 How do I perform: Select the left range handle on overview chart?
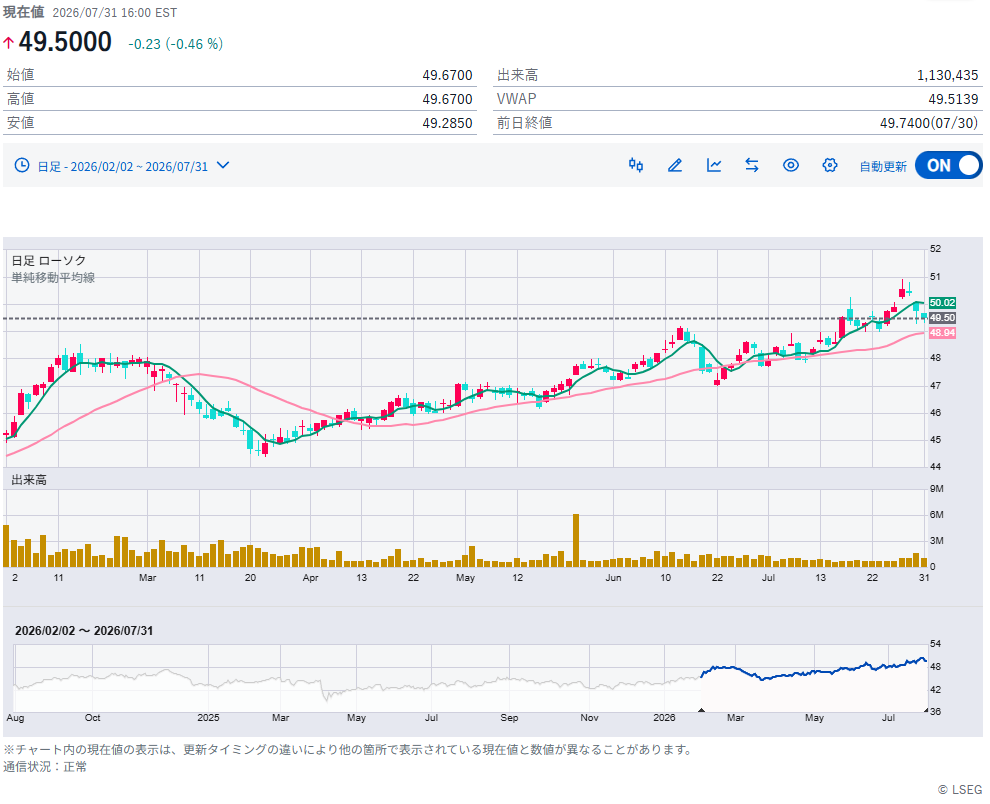[x=701, y=711]
